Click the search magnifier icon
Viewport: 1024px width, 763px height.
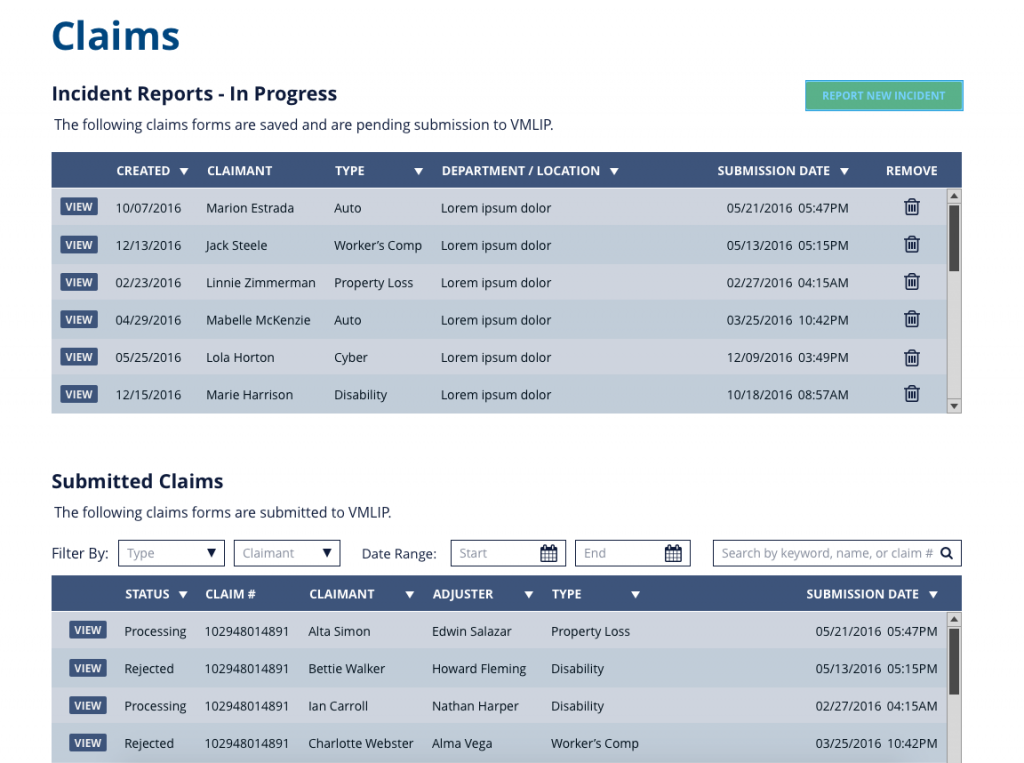946,553
